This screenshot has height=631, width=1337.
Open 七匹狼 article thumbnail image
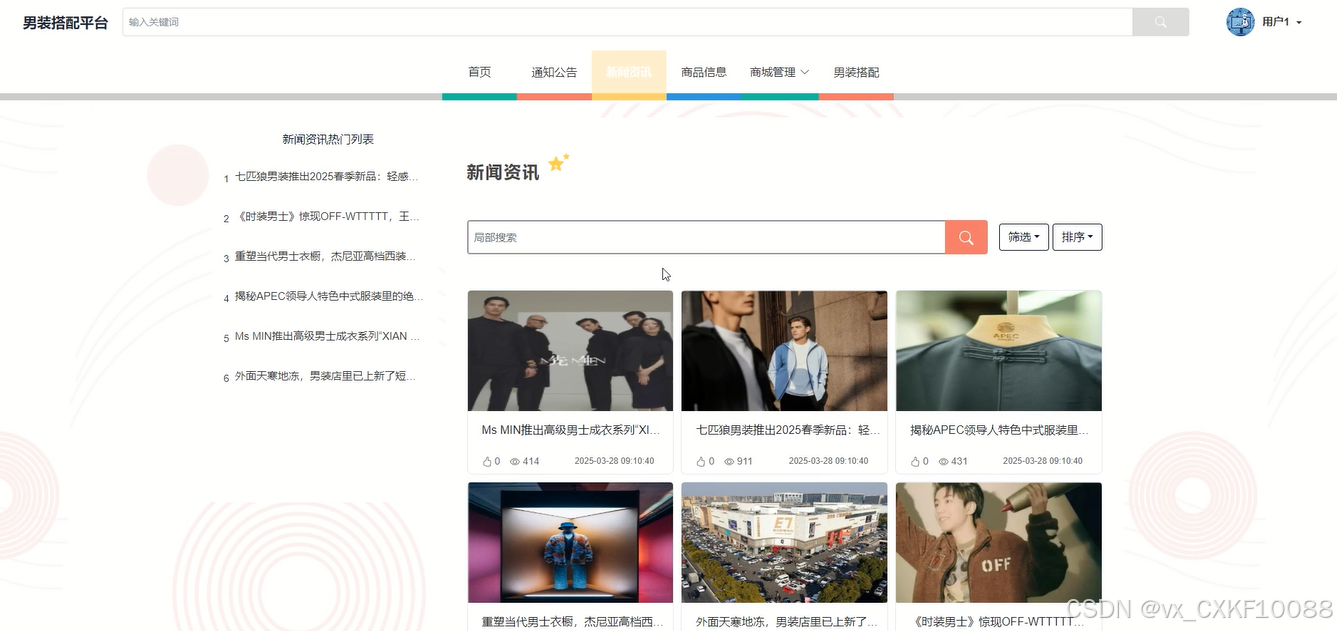pos(784,351)
